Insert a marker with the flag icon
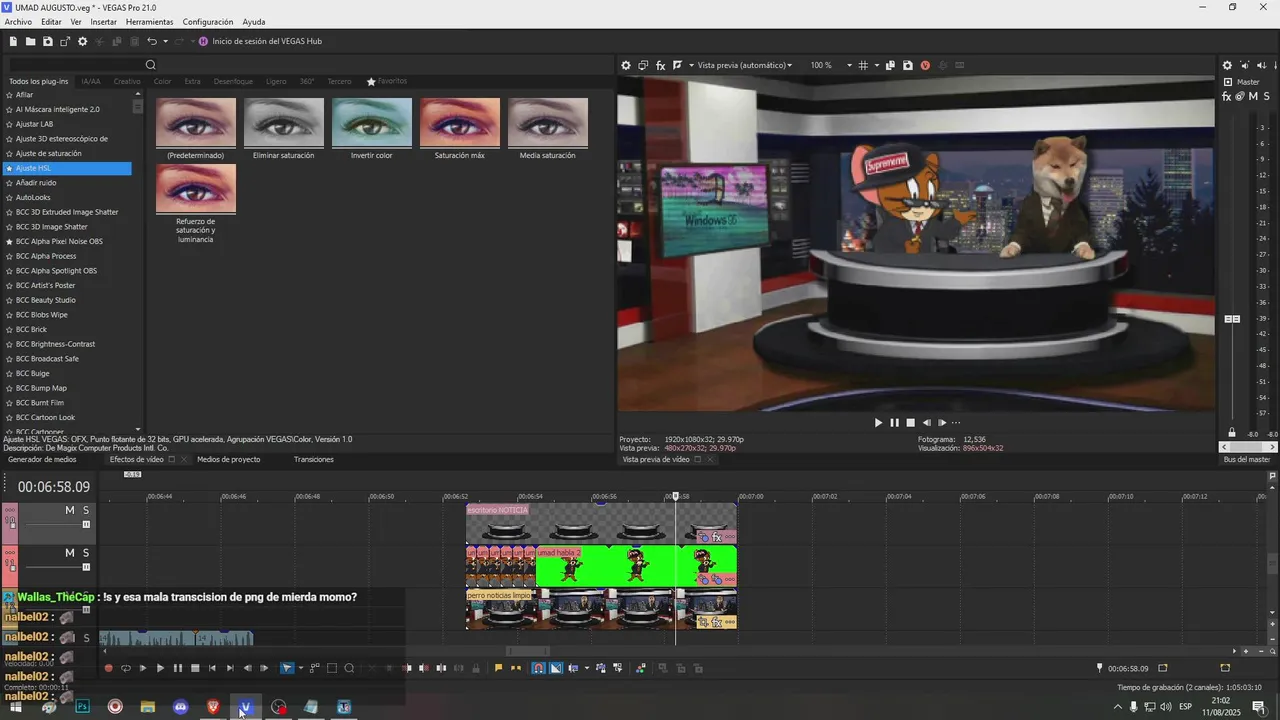The width and height of the screenshot is (1280, 720). [498, 668]
